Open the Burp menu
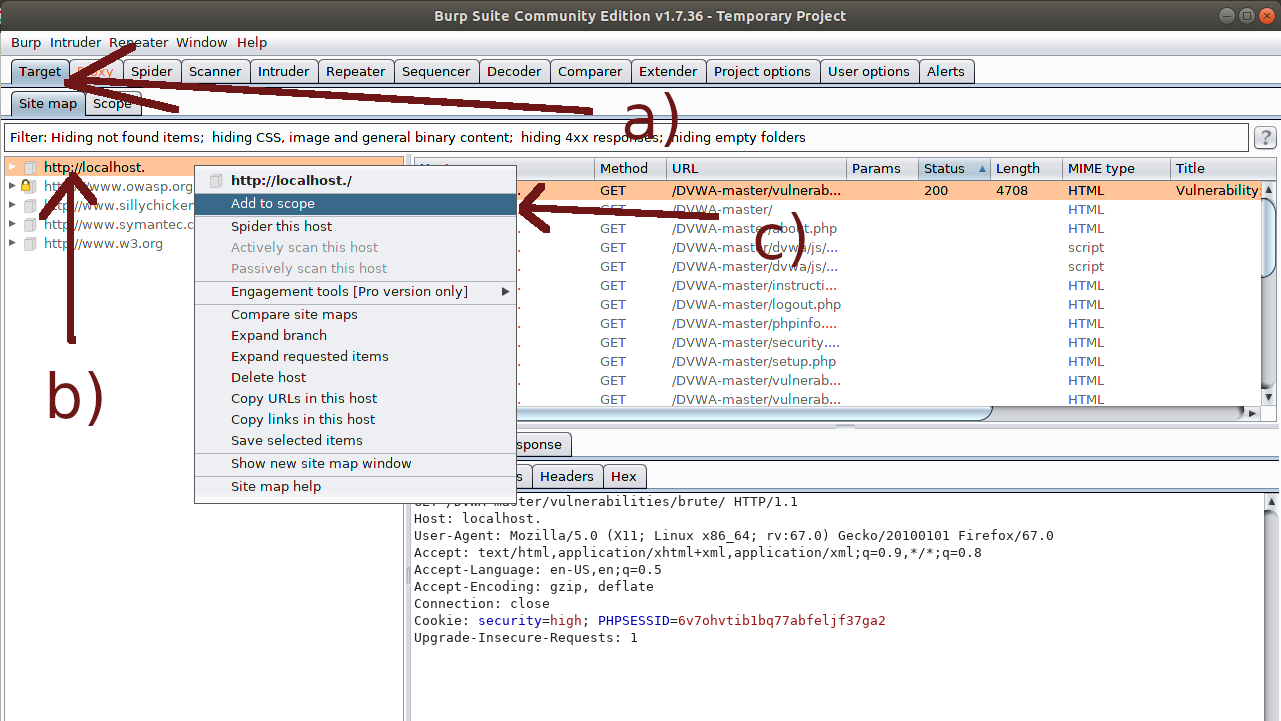The width and height of the screenshot is (1281, 721). 26,43
